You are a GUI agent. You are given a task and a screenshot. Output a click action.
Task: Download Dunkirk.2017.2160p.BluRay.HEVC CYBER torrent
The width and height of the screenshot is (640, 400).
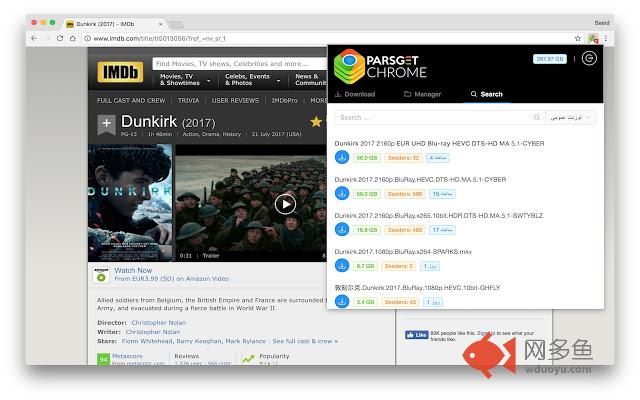342,193
